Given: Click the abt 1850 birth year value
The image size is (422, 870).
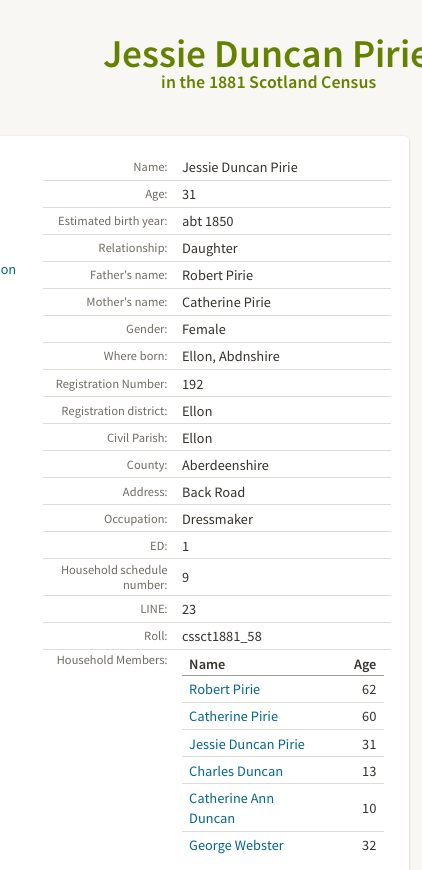Looking at the screenshot, I should click(207, 221).
